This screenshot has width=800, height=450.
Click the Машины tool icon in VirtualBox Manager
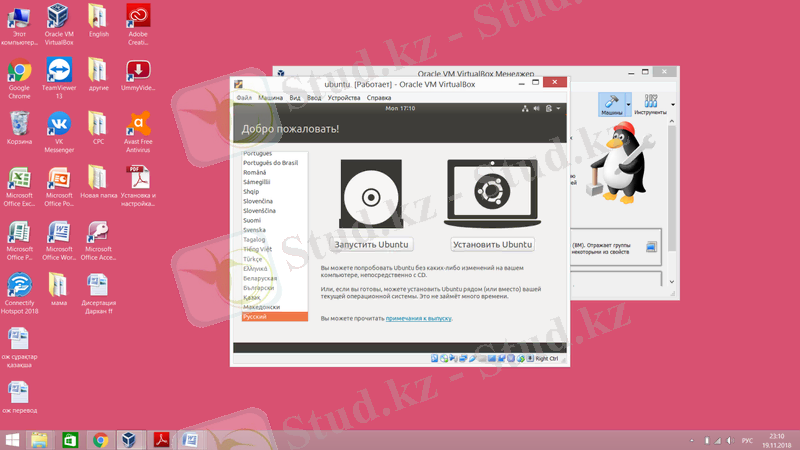[x=611, y=106]
